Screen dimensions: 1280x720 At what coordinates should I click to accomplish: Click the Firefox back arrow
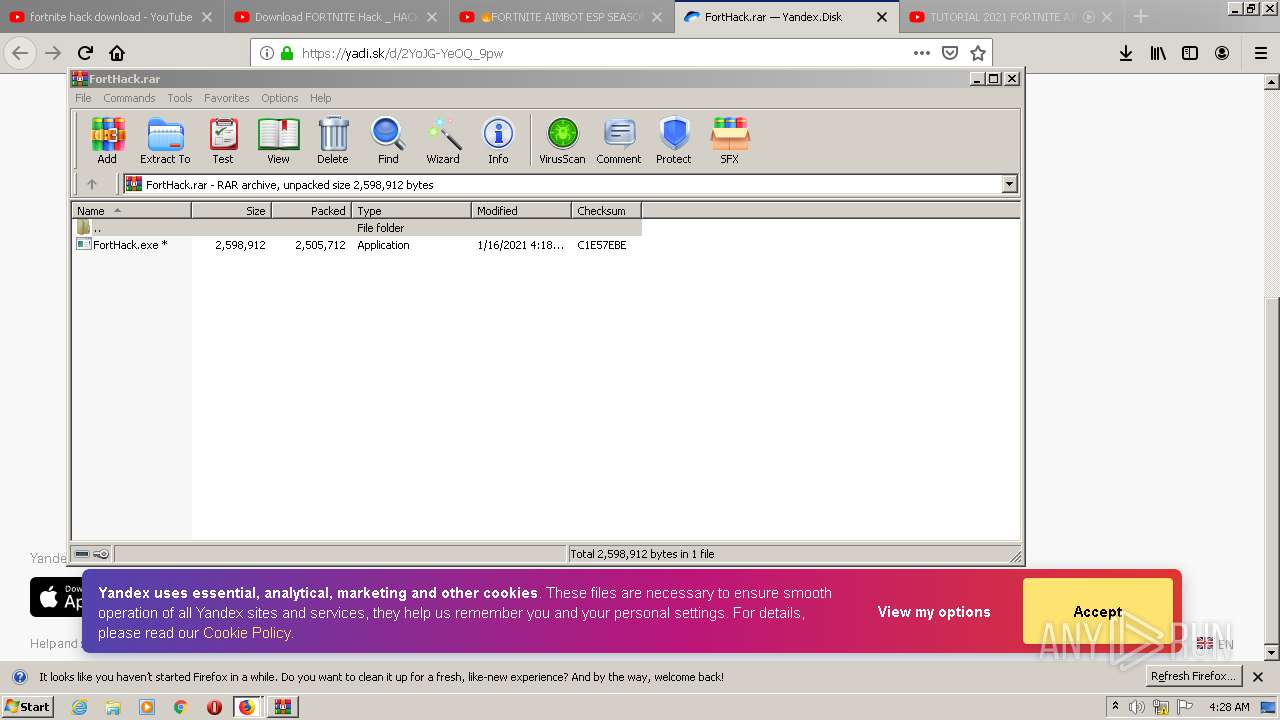click(x=20, y=53)
